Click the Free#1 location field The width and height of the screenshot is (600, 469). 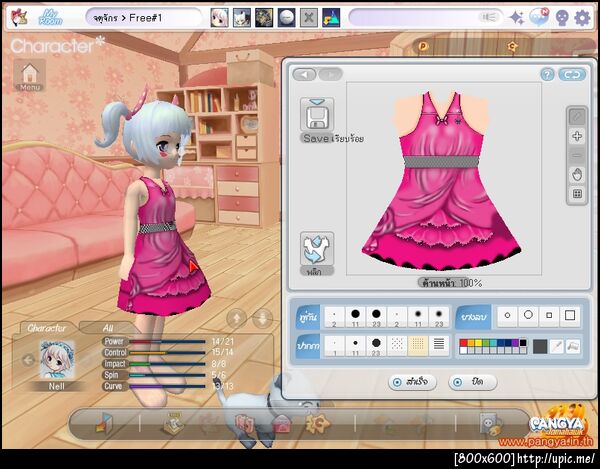click(143, 18)
